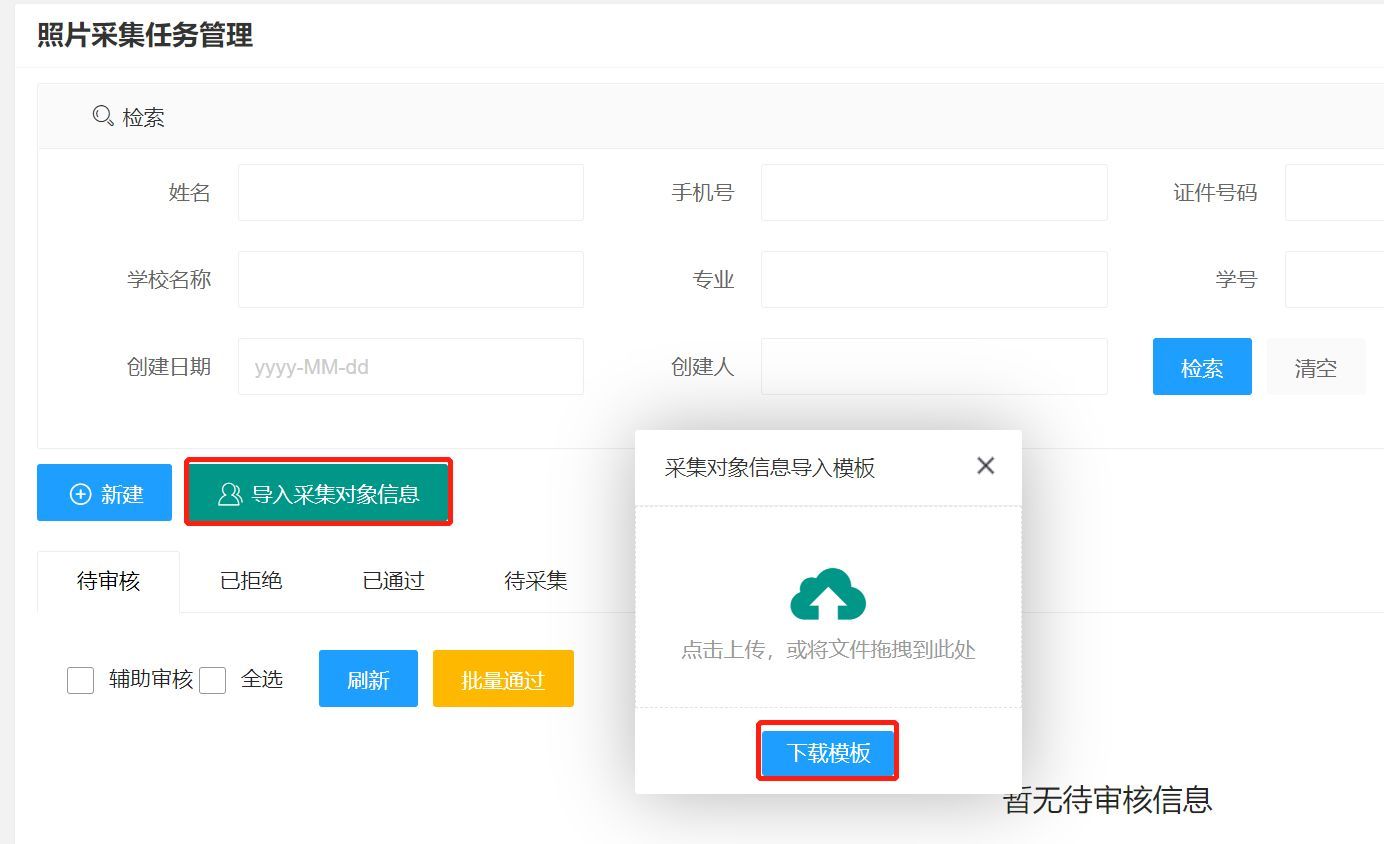Click the 专业 input field
The width and height of the screenshot is (1384, 844).
click(934, 279)
